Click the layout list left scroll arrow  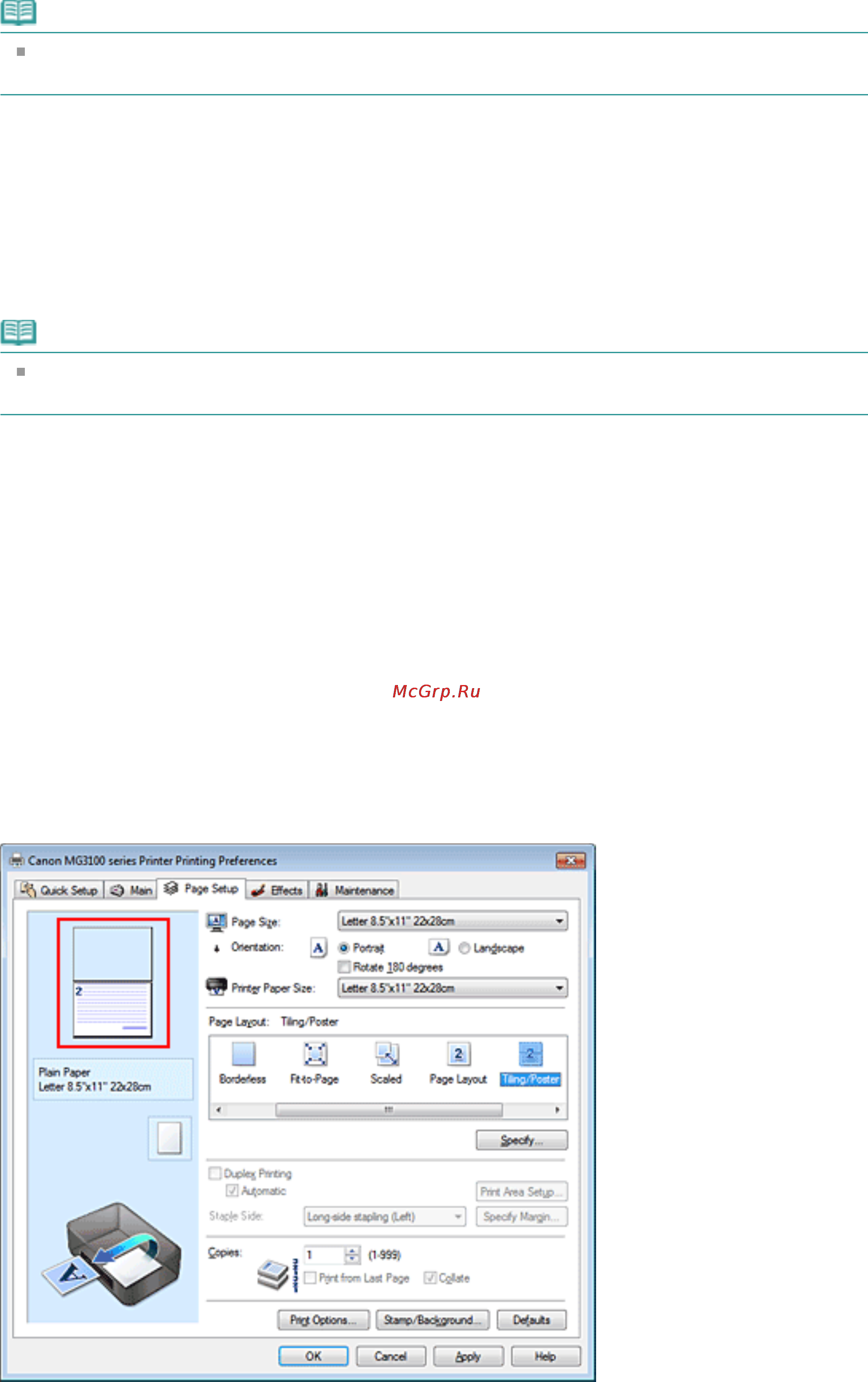(218, 1110)
